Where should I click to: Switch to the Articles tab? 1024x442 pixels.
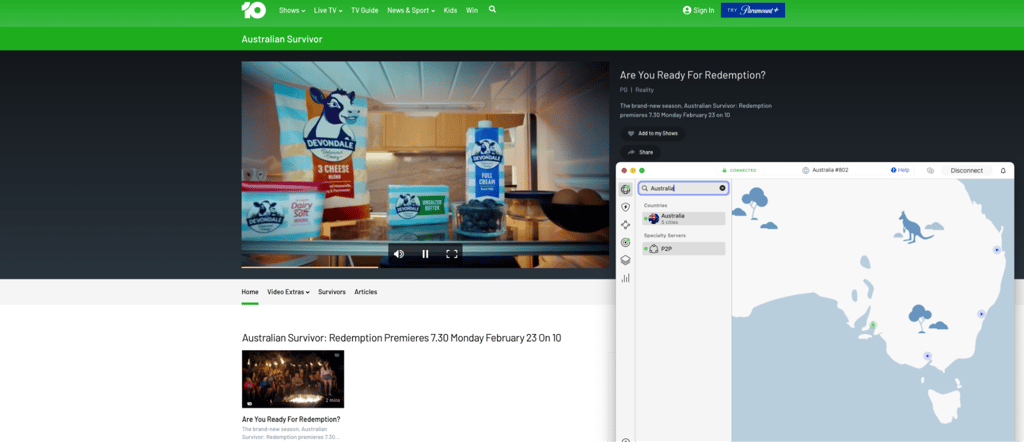click(366, 292)
